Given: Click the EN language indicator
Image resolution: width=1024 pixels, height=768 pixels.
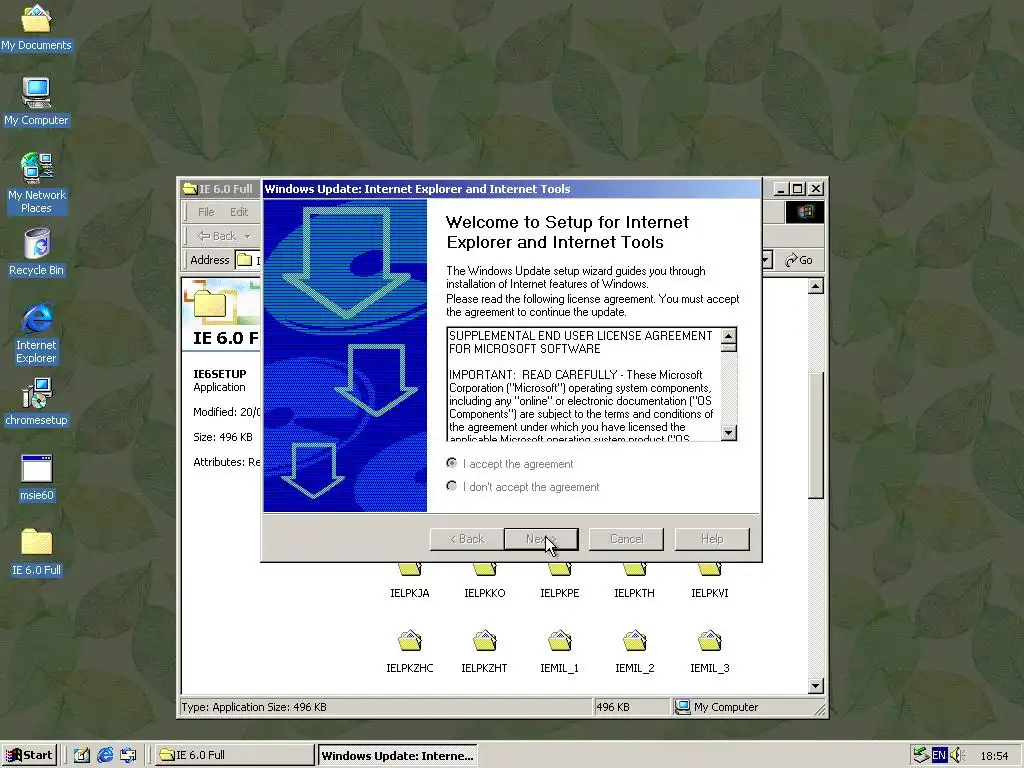Looking at the screenshot, I should (x=939, y=756).
